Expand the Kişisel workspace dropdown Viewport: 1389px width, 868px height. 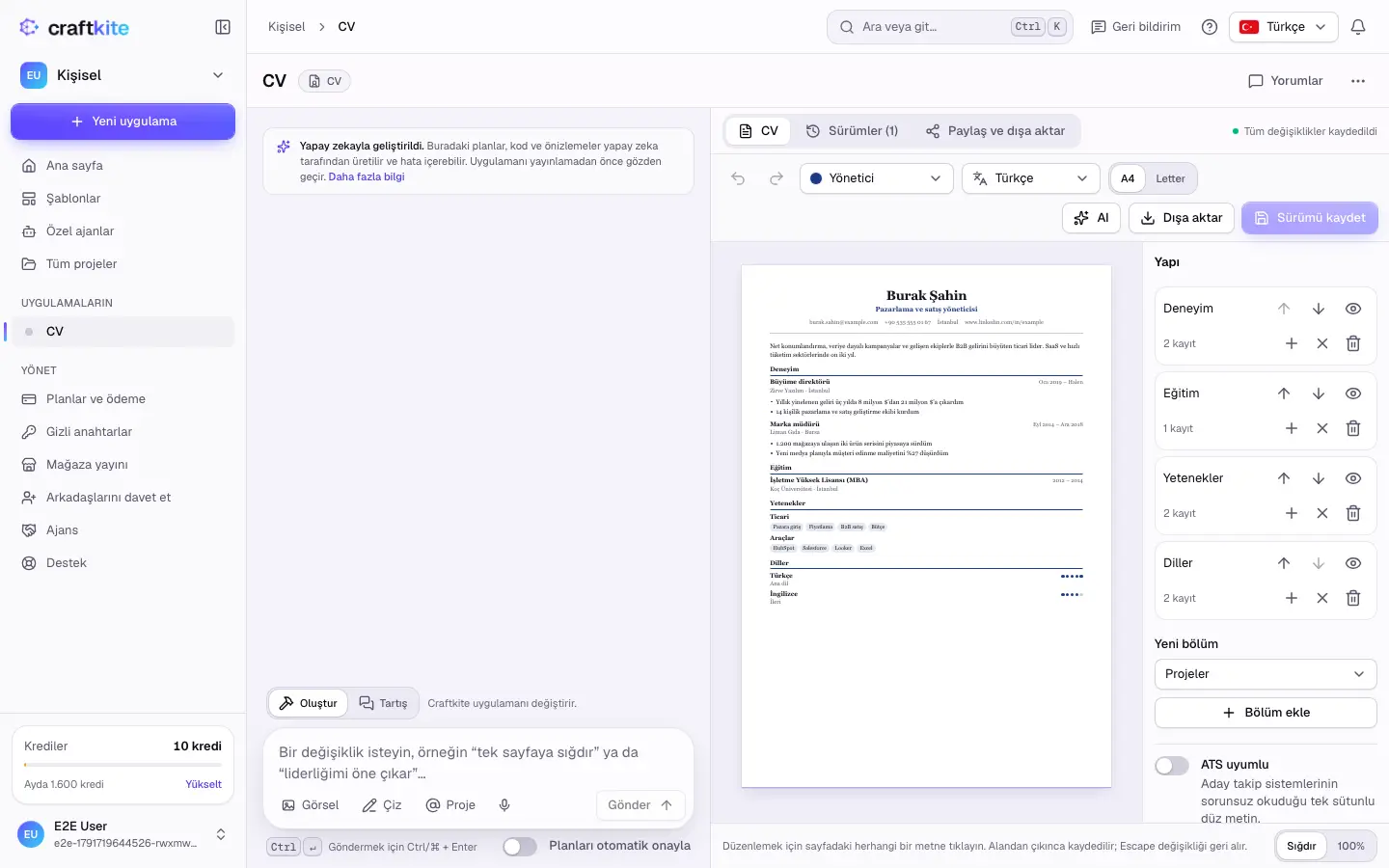pyautogui.click(x=123, y=75)
